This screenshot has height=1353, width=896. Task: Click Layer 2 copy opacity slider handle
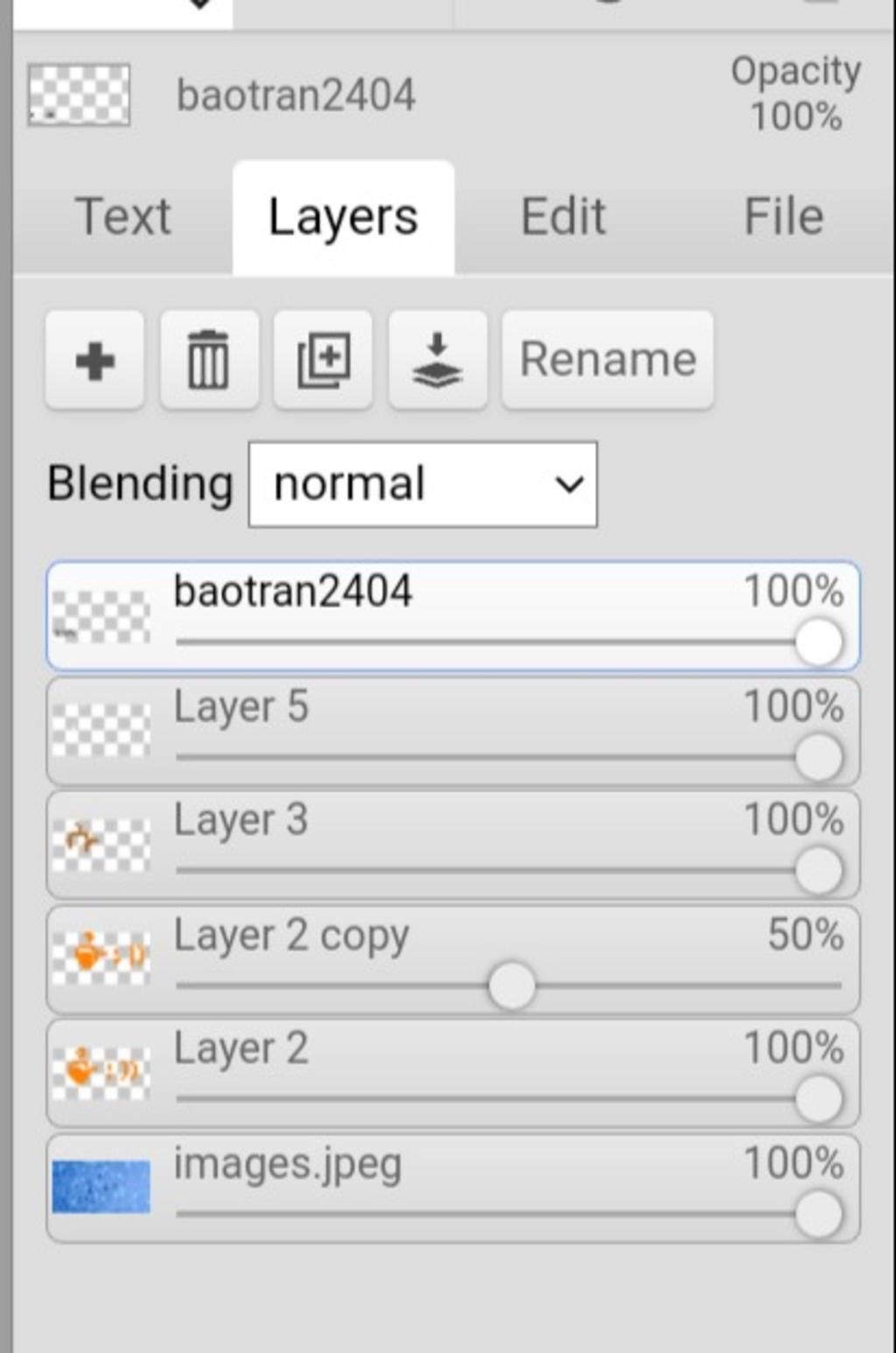click(511, 985)
